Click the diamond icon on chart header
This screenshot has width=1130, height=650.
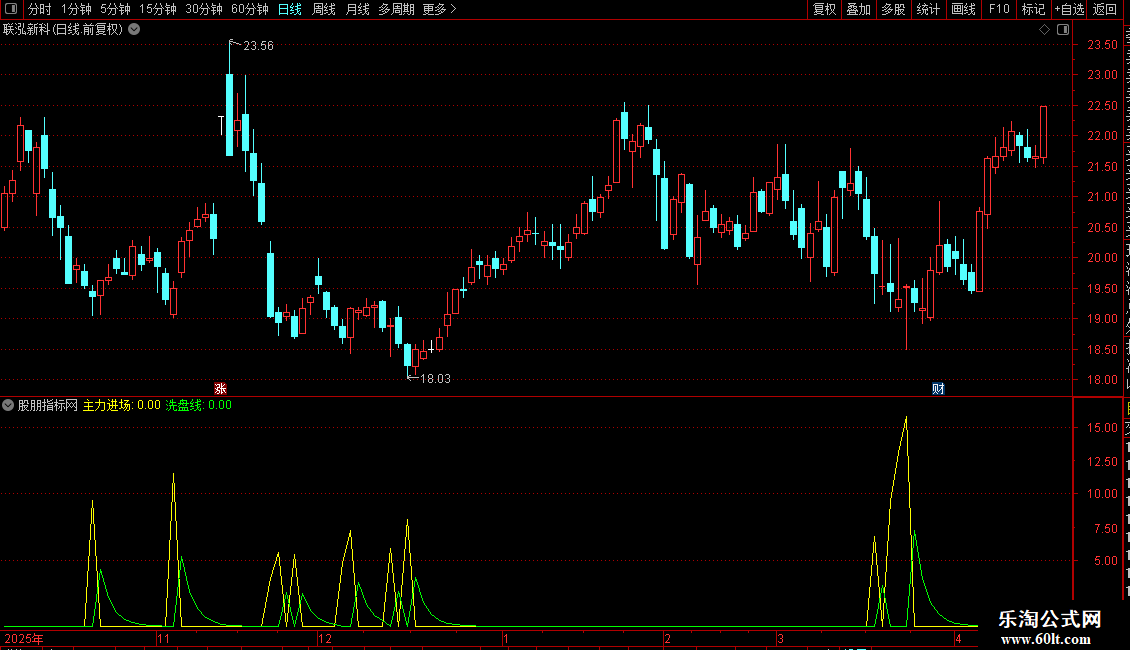coord(1044,30)
